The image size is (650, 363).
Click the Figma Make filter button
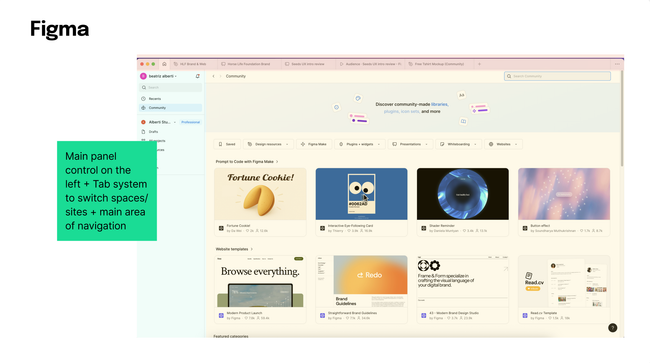pyautogui.click(x=314, y=144)
